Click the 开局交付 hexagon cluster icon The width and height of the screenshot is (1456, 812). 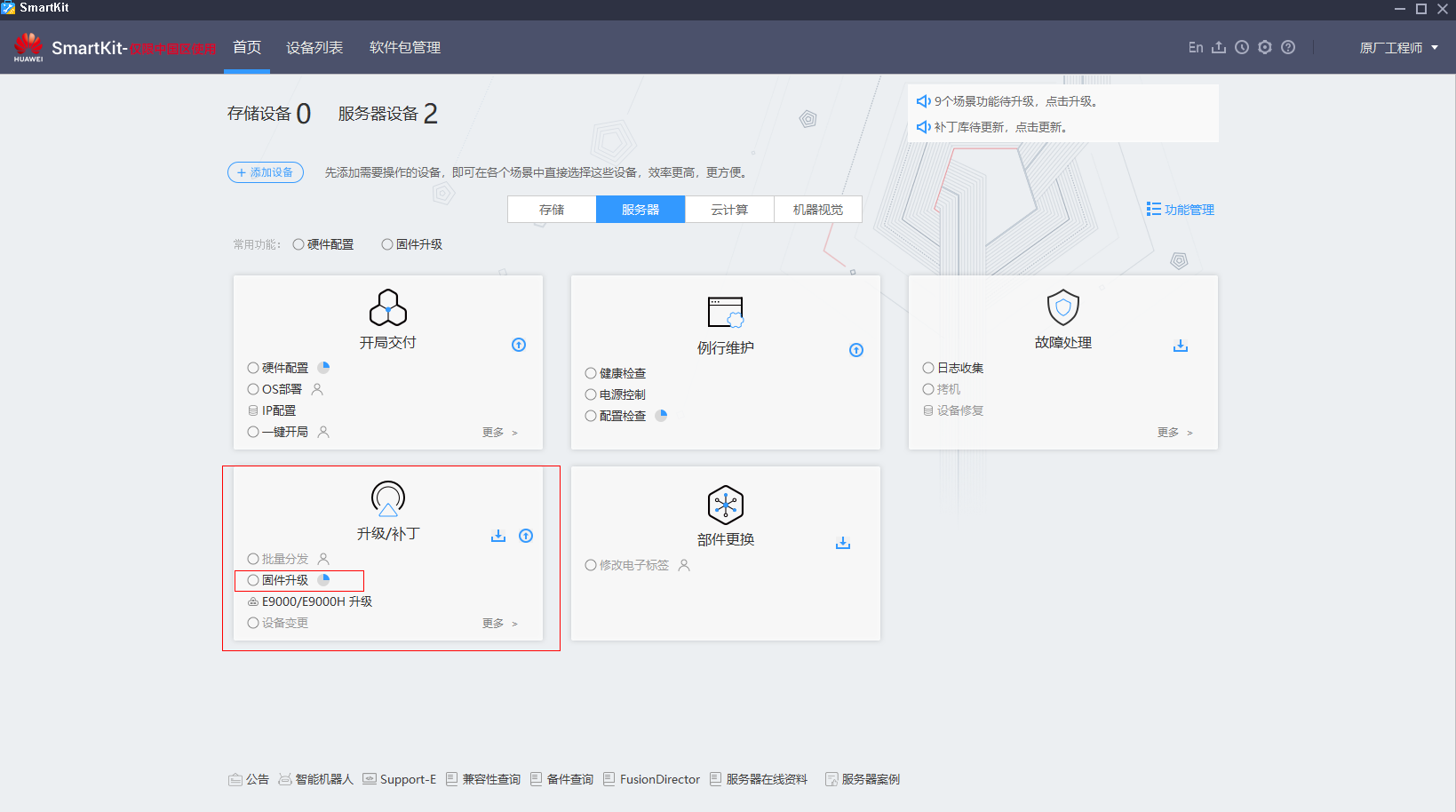click(388, 307)
